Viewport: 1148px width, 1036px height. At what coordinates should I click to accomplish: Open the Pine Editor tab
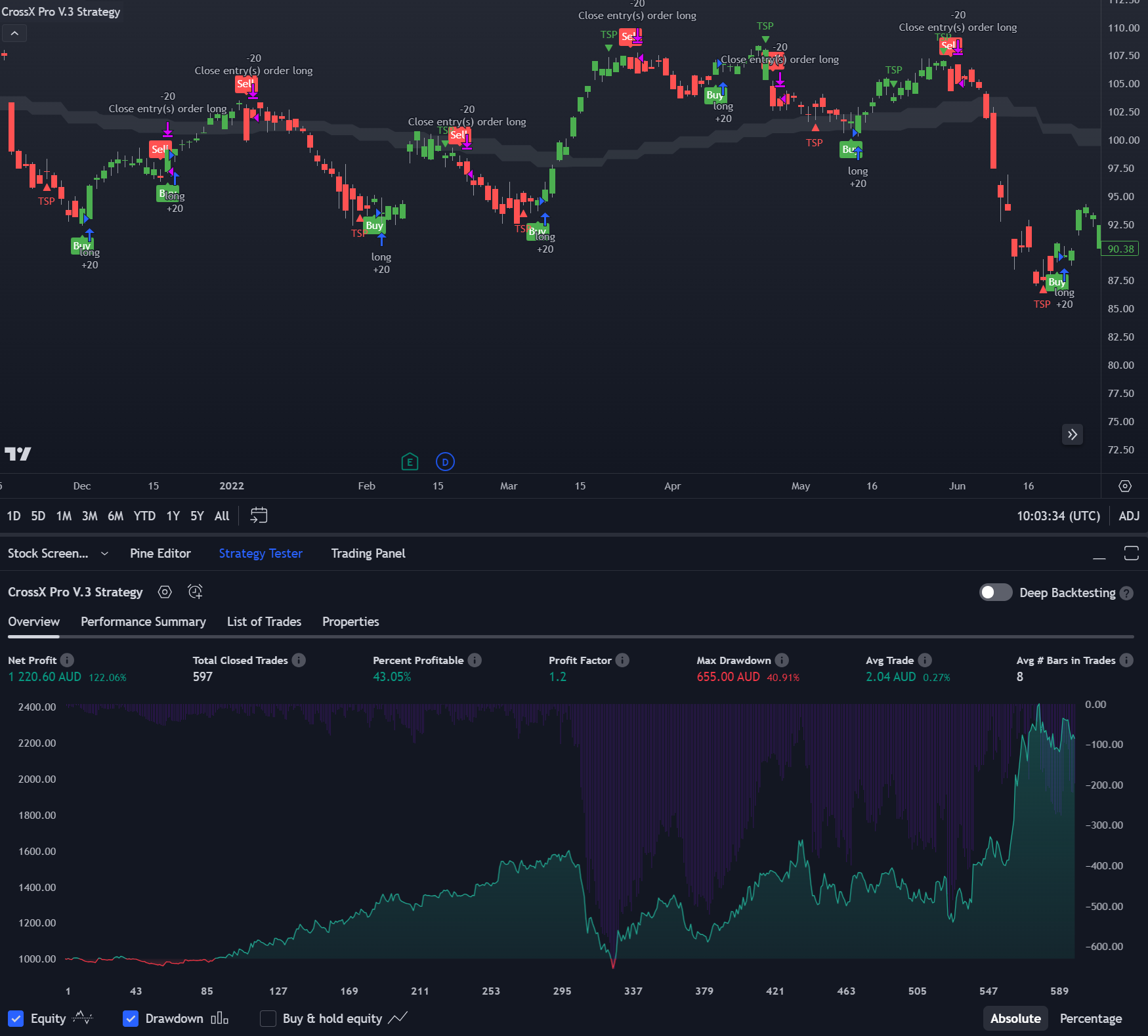(x=160, y=553)
